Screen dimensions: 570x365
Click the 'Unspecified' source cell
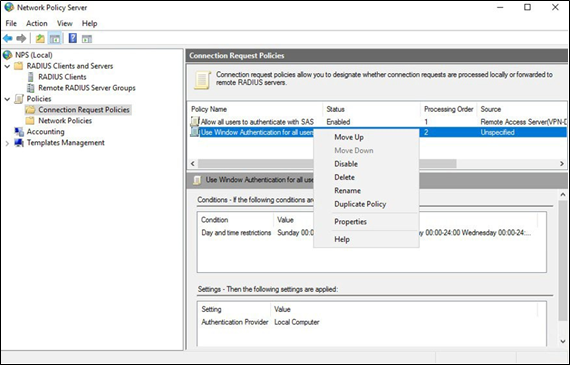coord(498,132)
